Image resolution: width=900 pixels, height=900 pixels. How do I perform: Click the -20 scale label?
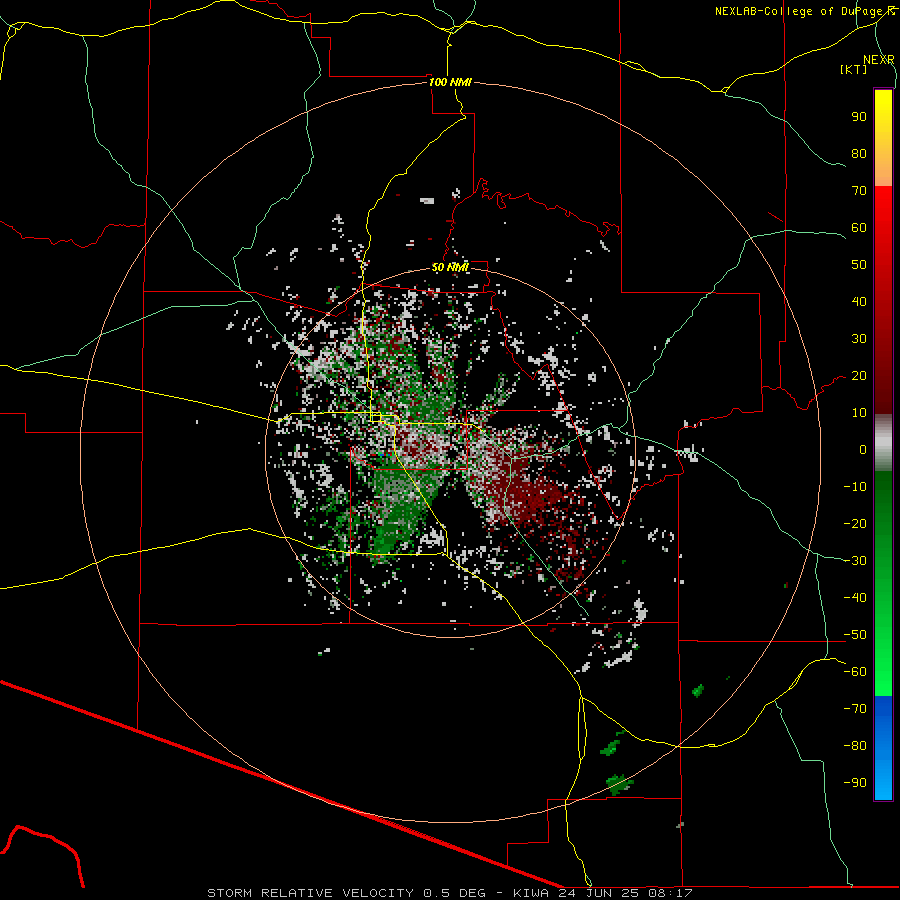pos(855,523)
